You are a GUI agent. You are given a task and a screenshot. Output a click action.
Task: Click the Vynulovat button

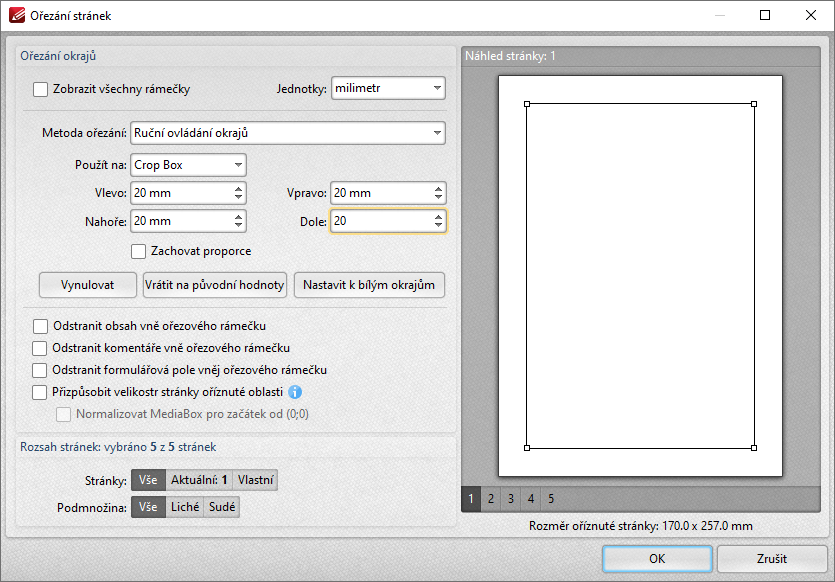pyautogui.click(x=87, y=285)
